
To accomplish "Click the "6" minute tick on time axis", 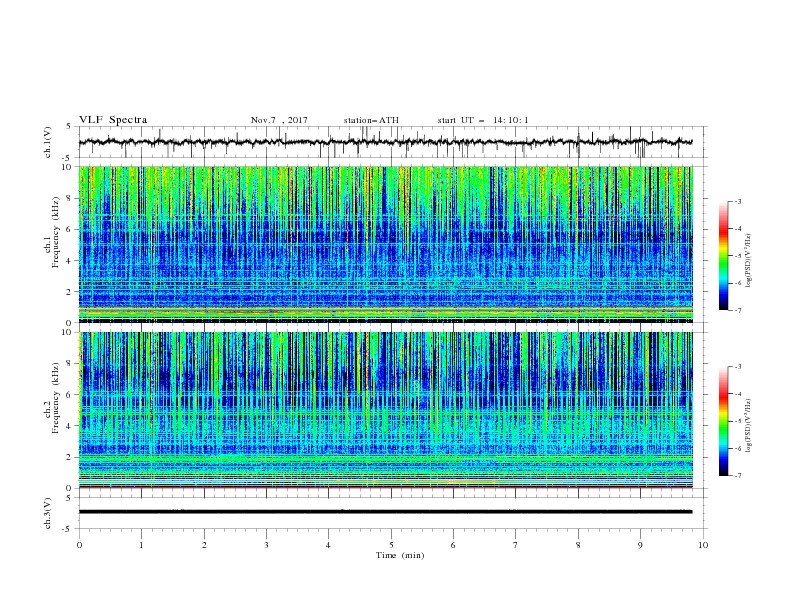I will [454, 545].
